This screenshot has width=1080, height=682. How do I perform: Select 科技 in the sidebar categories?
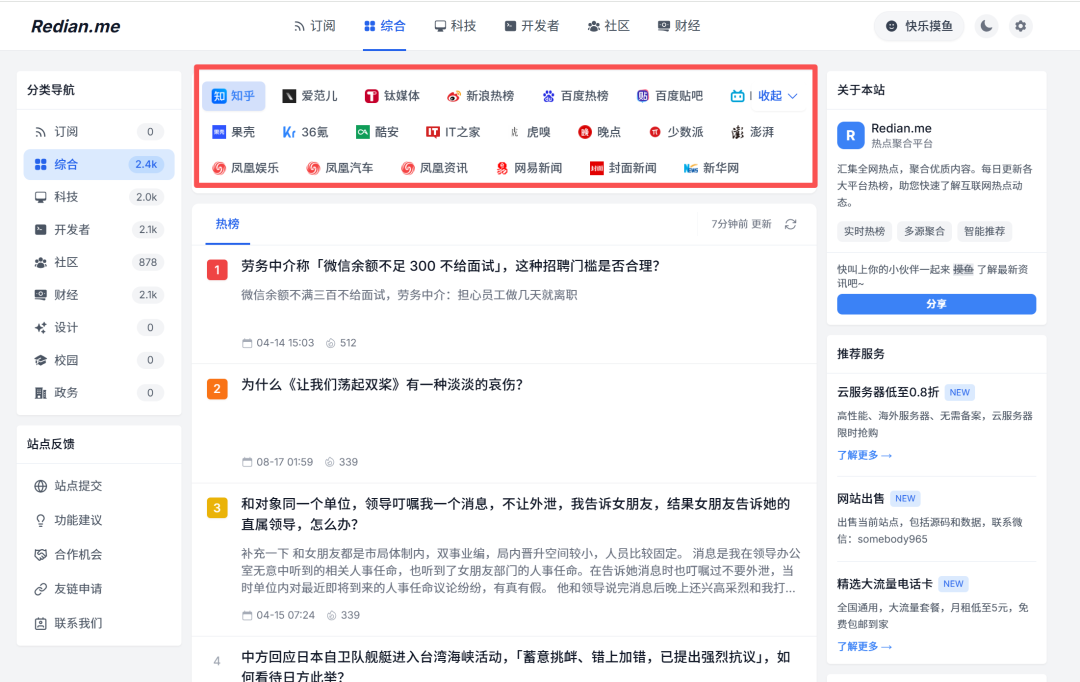98,197
